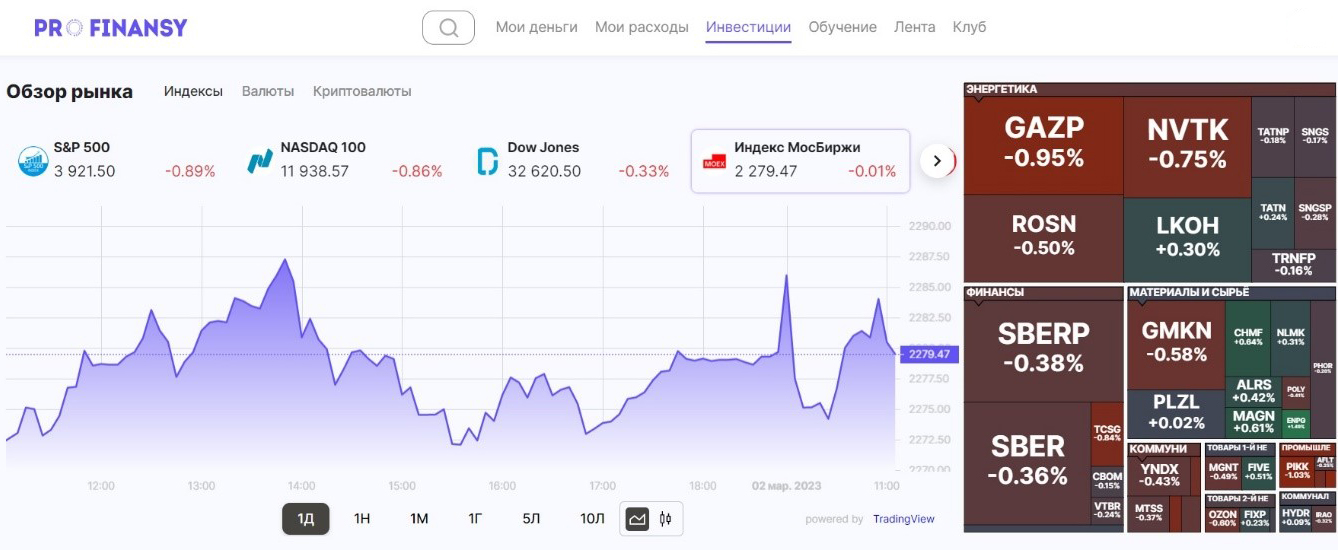The image size is (1338, 550).
Task: Open the SBERP heatmap tile
Action: tap(1044, 349)
